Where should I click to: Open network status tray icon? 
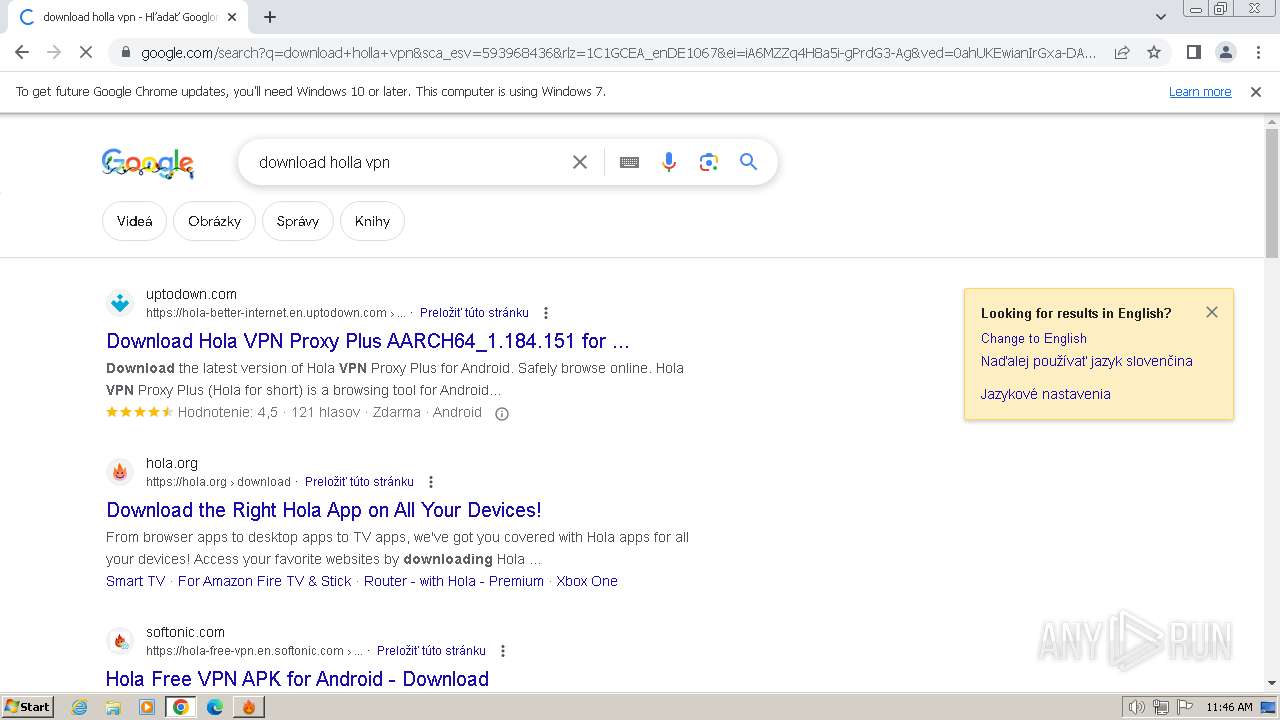click(x=1161, y=707)
